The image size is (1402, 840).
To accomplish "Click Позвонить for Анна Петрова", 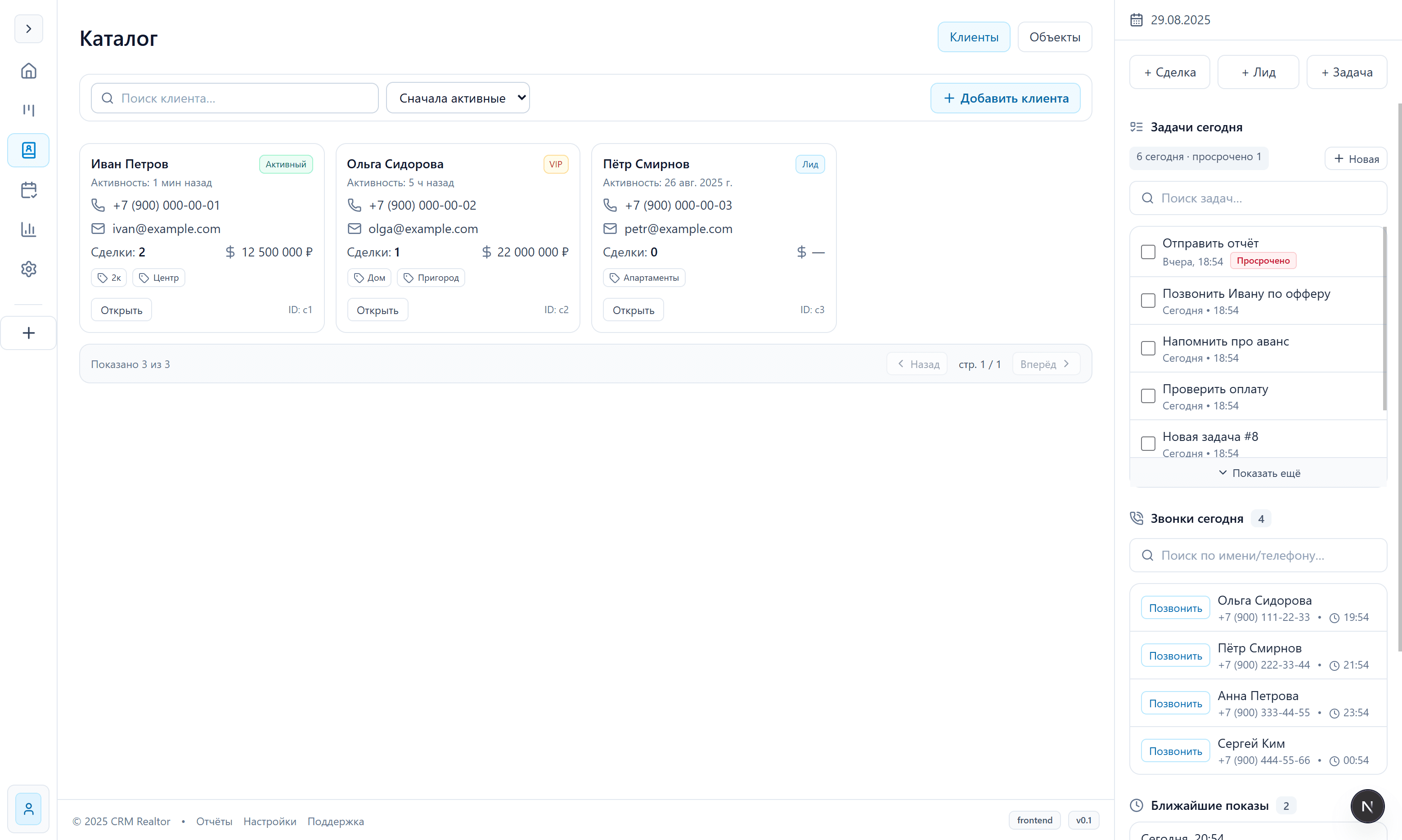I will [x=1175, y=704].
